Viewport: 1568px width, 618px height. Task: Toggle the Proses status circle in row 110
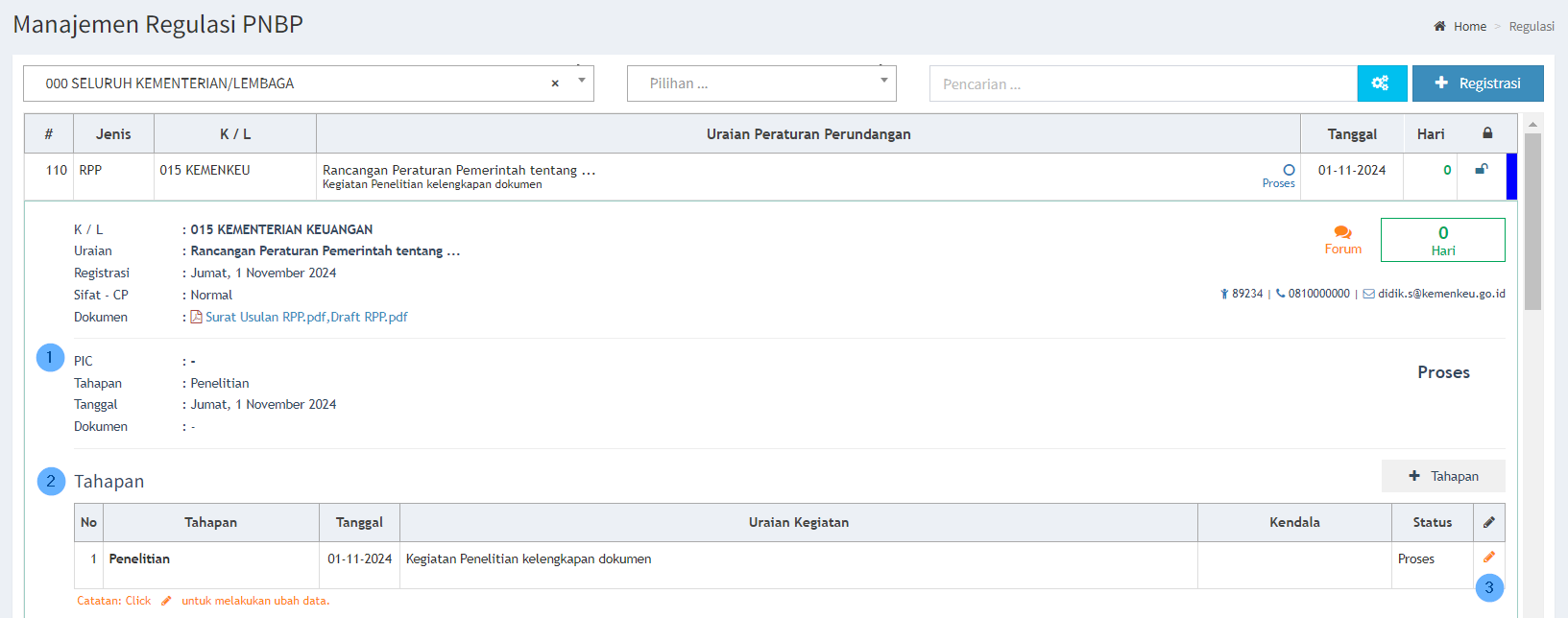point(1289,170)
